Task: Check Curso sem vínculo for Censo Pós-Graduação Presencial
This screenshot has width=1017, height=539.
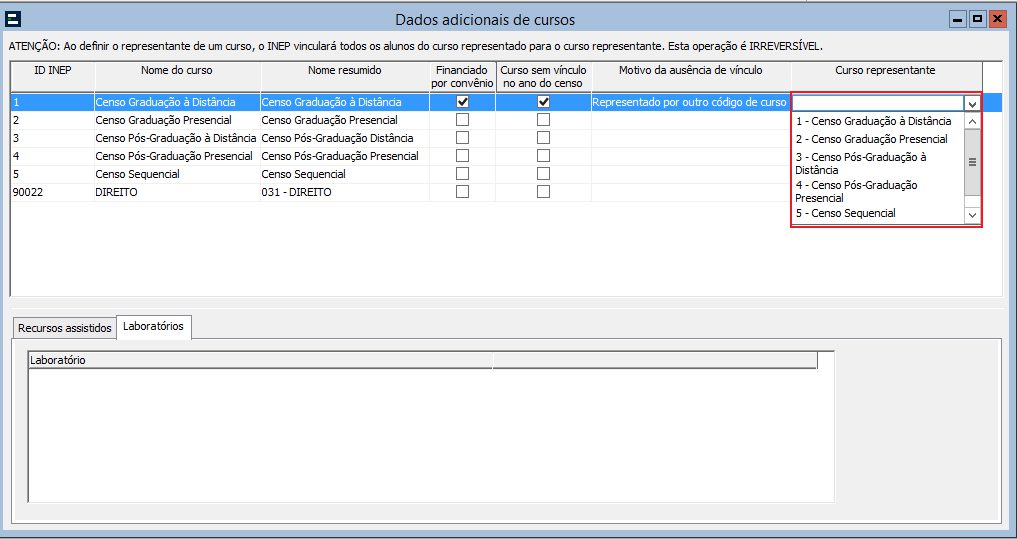Action: (x=543, y=156)
